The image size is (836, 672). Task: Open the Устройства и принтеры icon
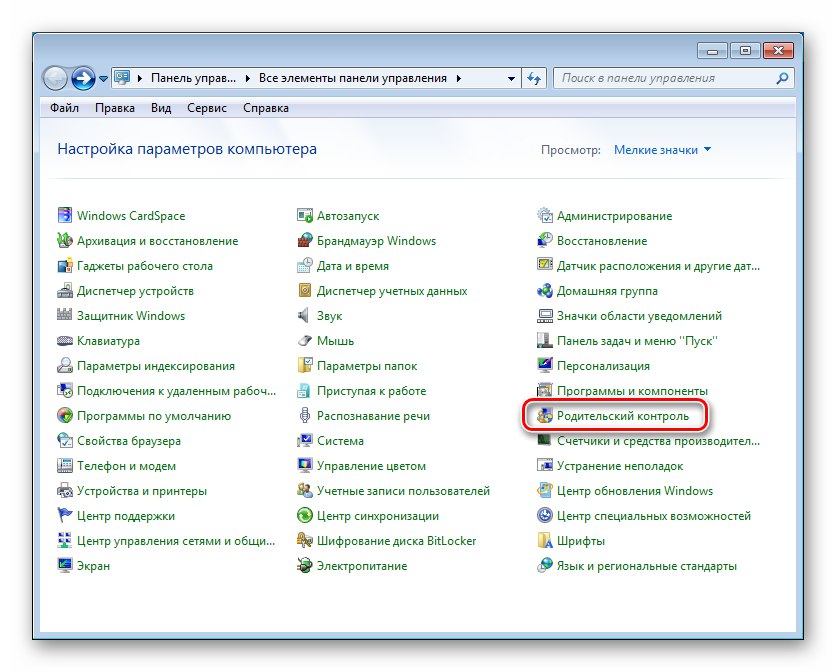click(65, 491)
